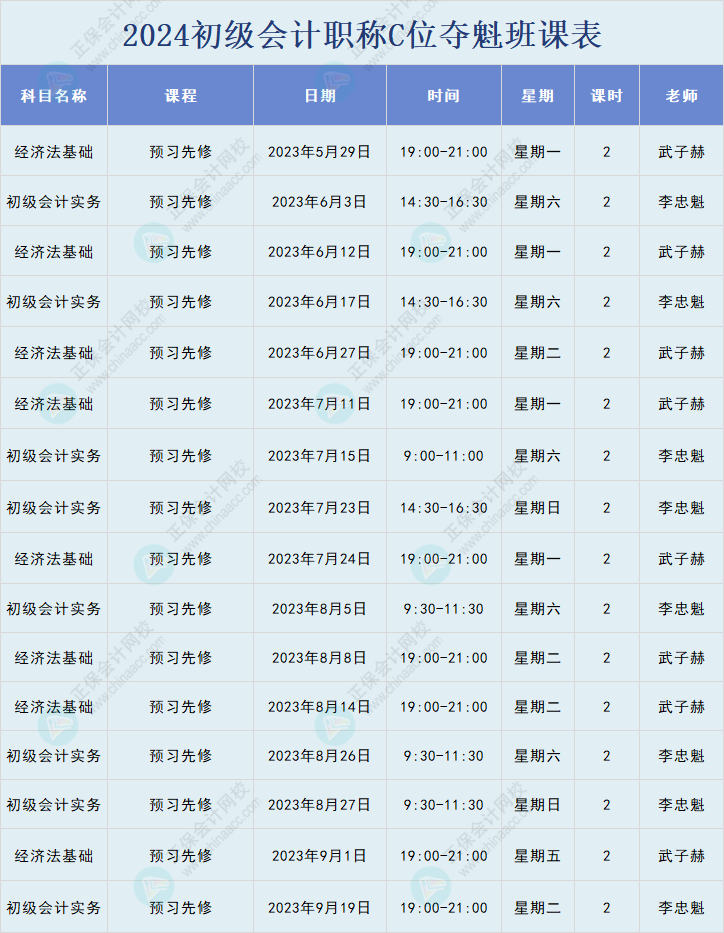724x933 pixels.
Task: Click the title 2024初级会计职称C位夺魁班课表
Action: click(x=362, y=35)
